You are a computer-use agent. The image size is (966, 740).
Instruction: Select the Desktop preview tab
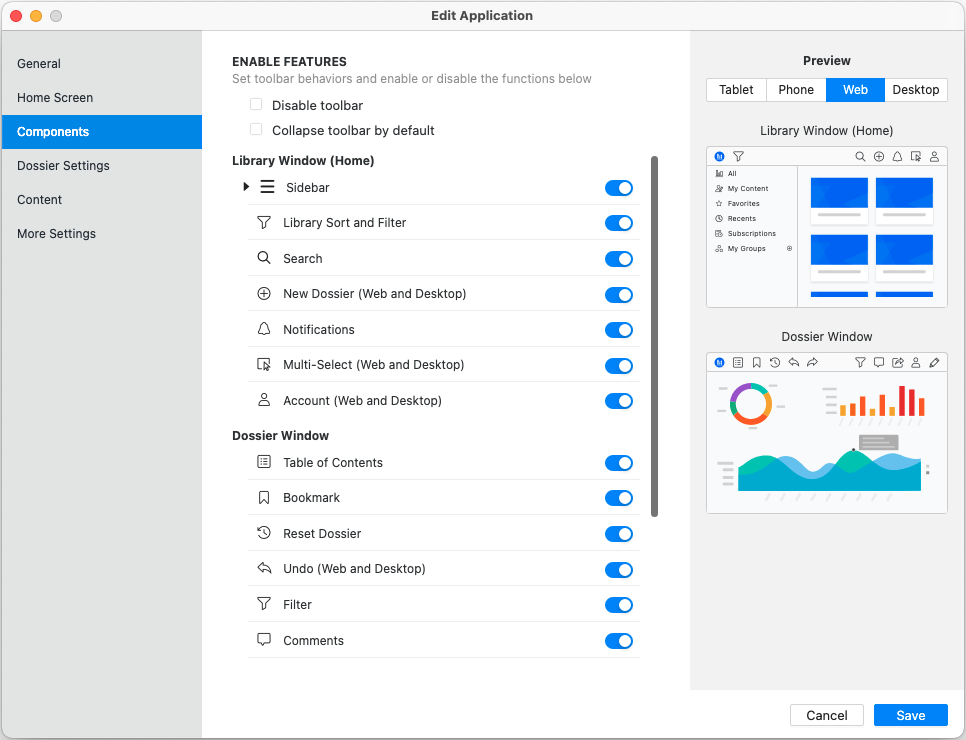point(915,90)
